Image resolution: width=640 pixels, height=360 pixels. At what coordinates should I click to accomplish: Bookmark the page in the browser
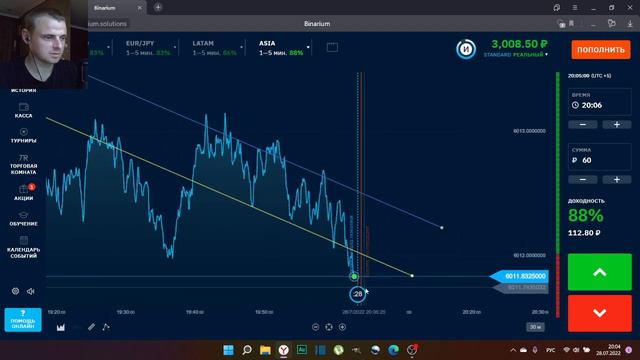click(x=571, y=24)
